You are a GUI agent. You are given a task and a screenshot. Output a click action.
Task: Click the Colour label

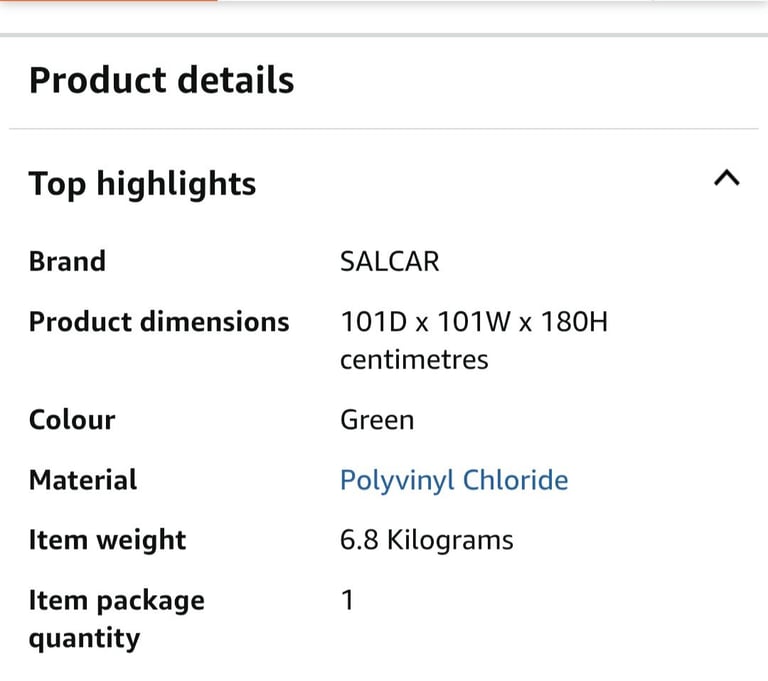click(x=72, y=420)
